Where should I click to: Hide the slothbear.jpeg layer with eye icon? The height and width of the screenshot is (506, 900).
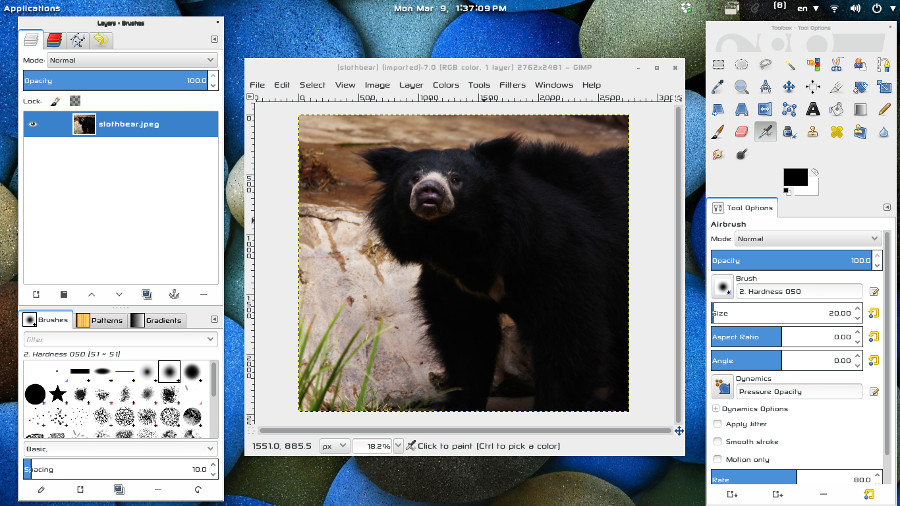[33, 124]
